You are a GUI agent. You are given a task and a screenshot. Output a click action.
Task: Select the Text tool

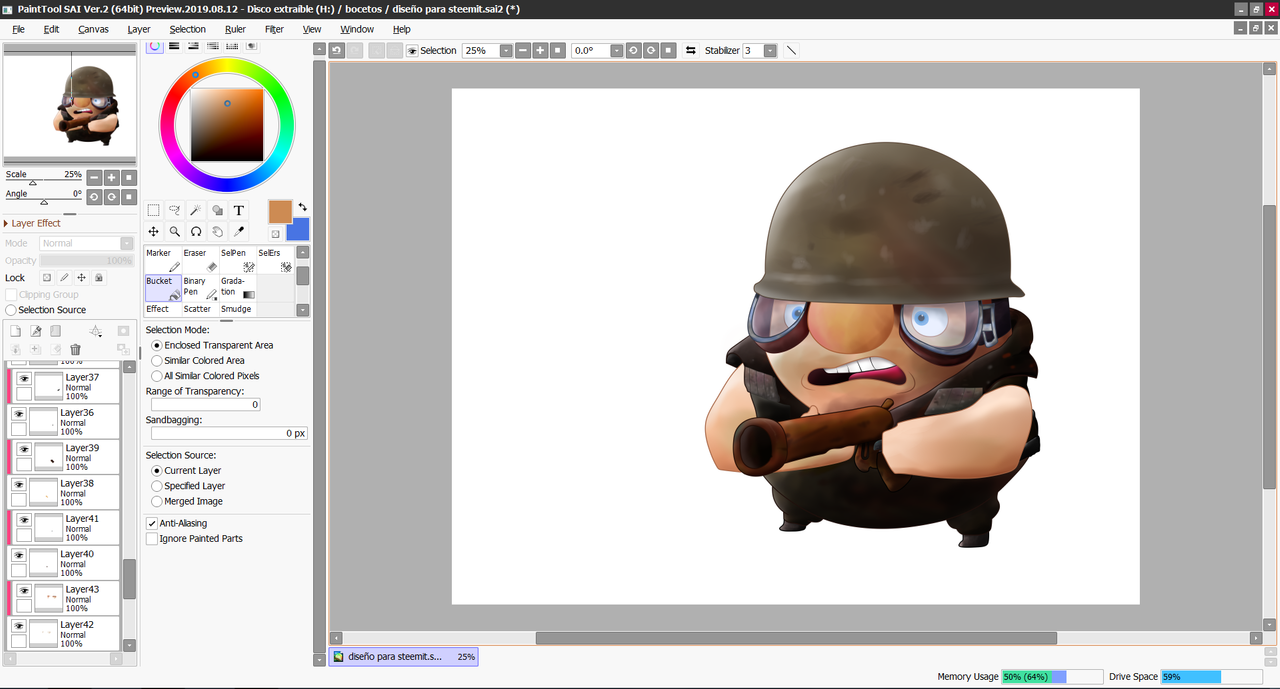239,210
